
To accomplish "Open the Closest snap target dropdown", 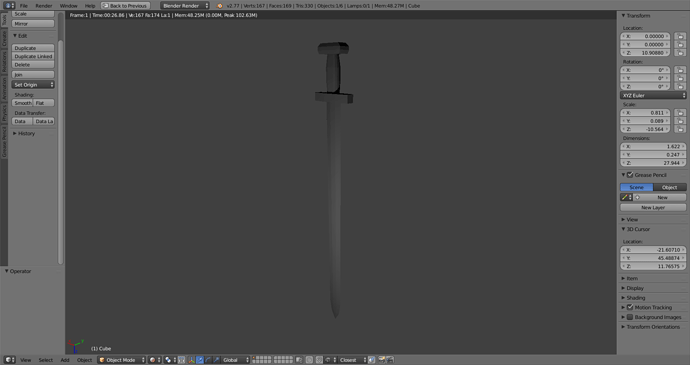I will (x=352, y=360).
